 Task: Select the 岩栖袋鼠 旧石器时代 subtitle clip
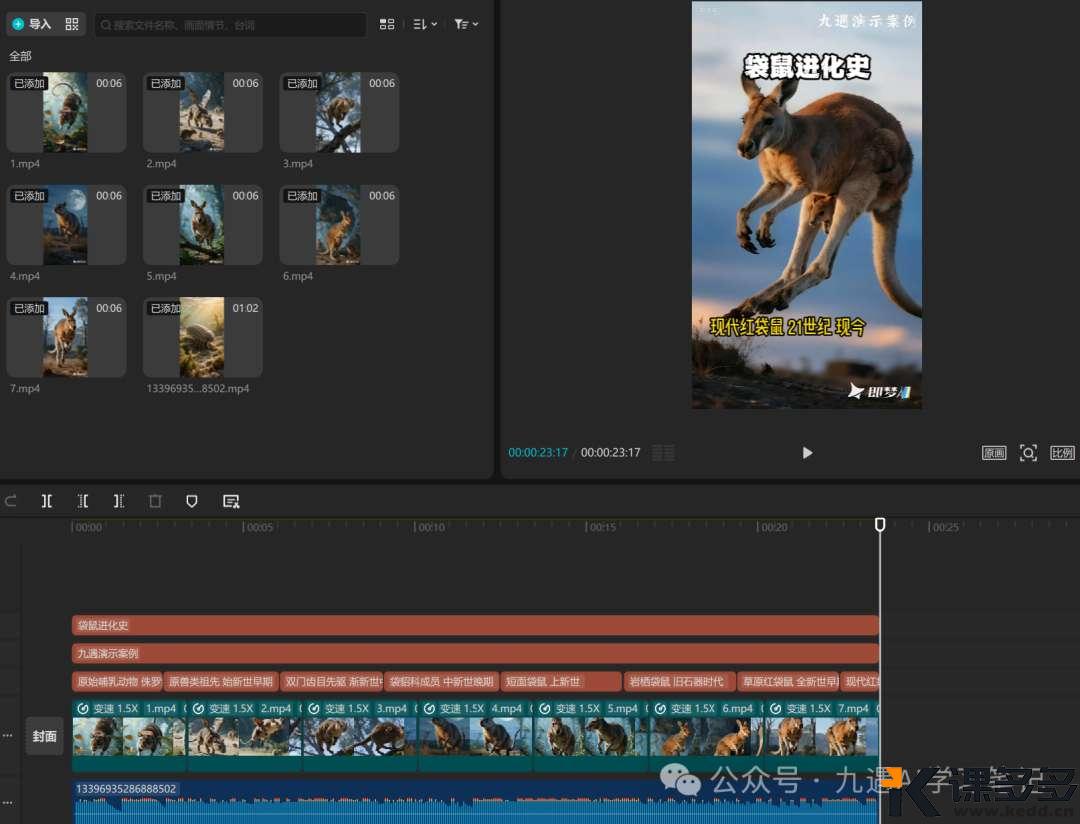[x=680, y=681]
